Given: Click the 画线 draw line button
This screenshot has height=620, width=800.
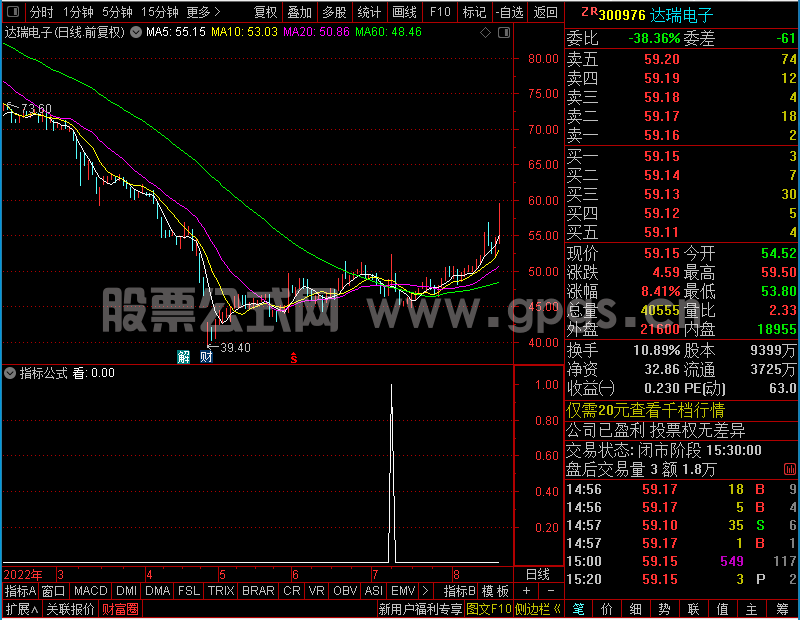Looking at the screenshot, I should point(404,12).
